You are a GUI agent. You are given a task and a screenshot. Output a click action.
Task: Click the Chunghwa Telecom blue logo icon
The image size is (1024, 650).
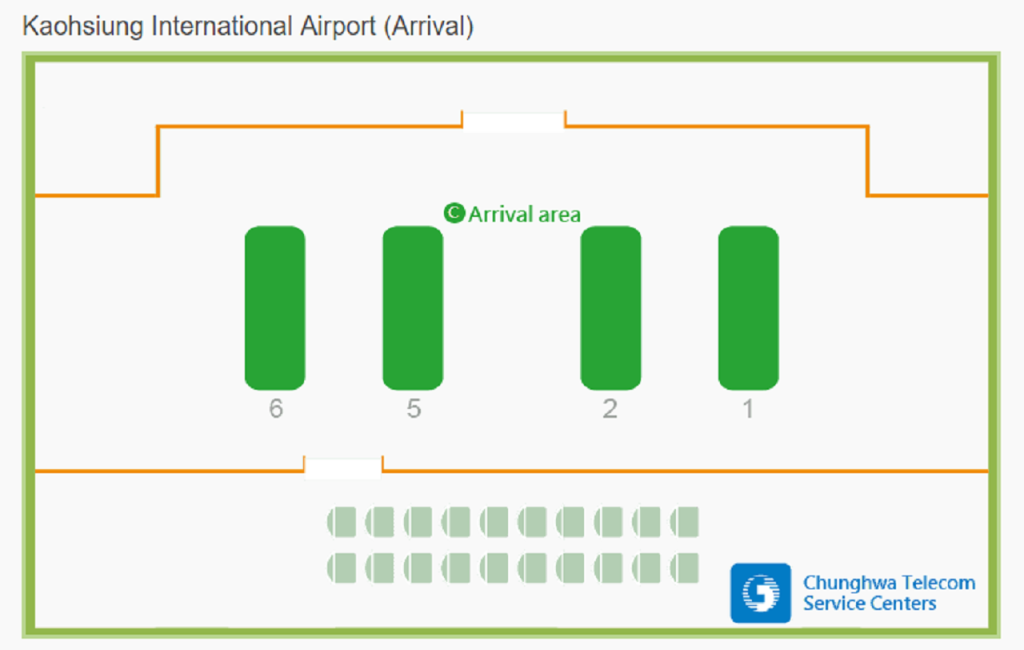(760, 593)
